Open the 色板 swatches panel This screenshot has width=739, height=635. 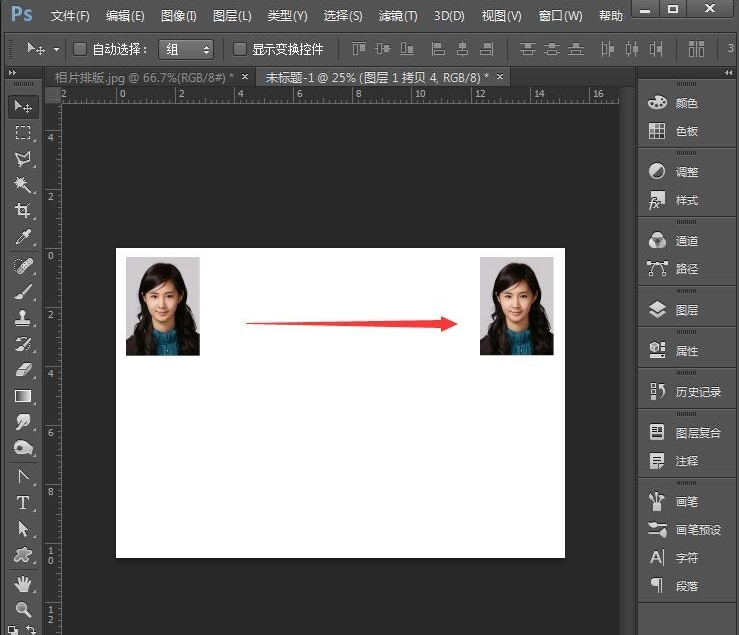tap(686, 131)
